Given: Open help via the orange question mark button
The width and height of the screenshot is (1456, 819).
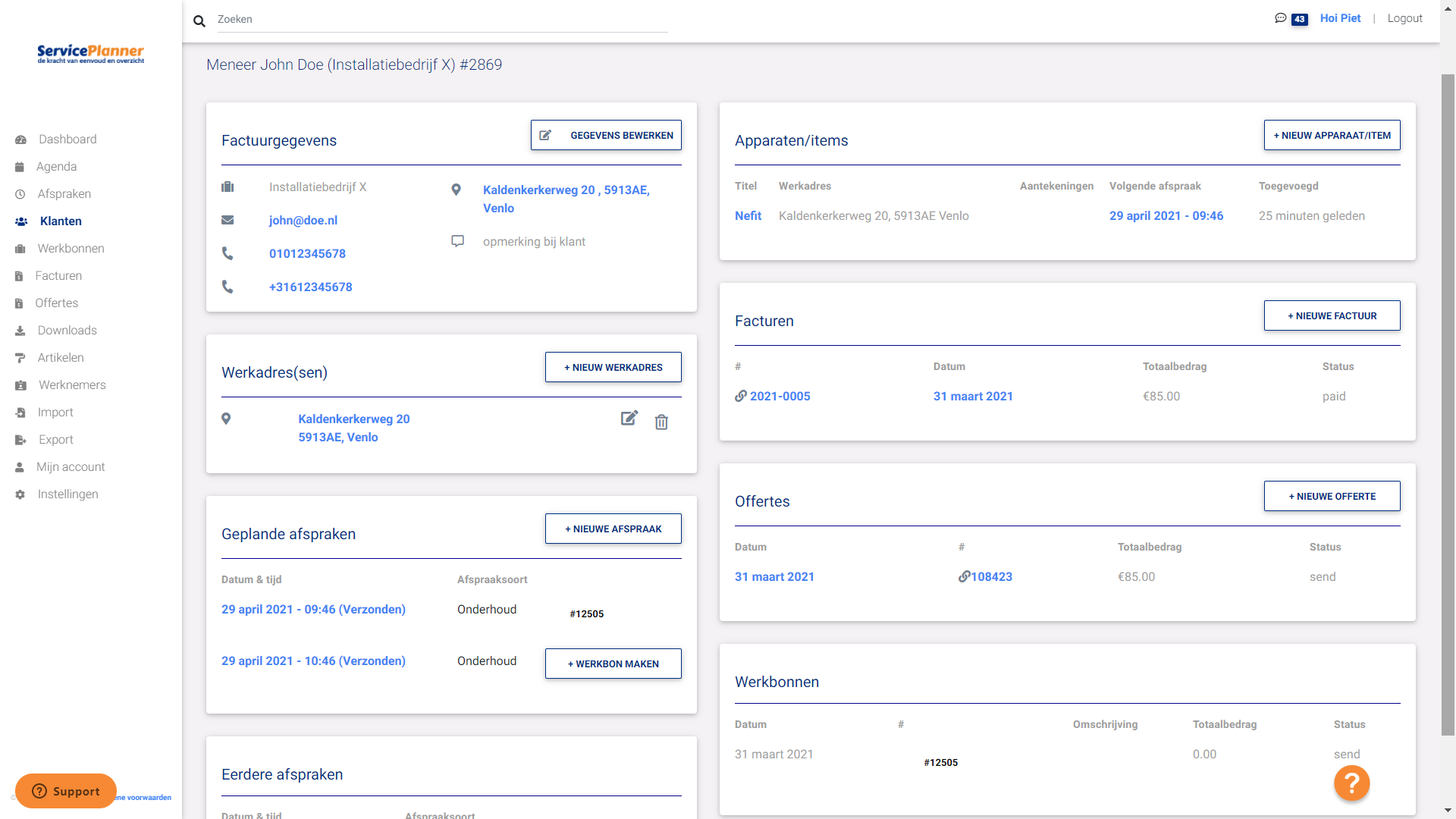Looking at the screenshot, I should coord(1351,783).
